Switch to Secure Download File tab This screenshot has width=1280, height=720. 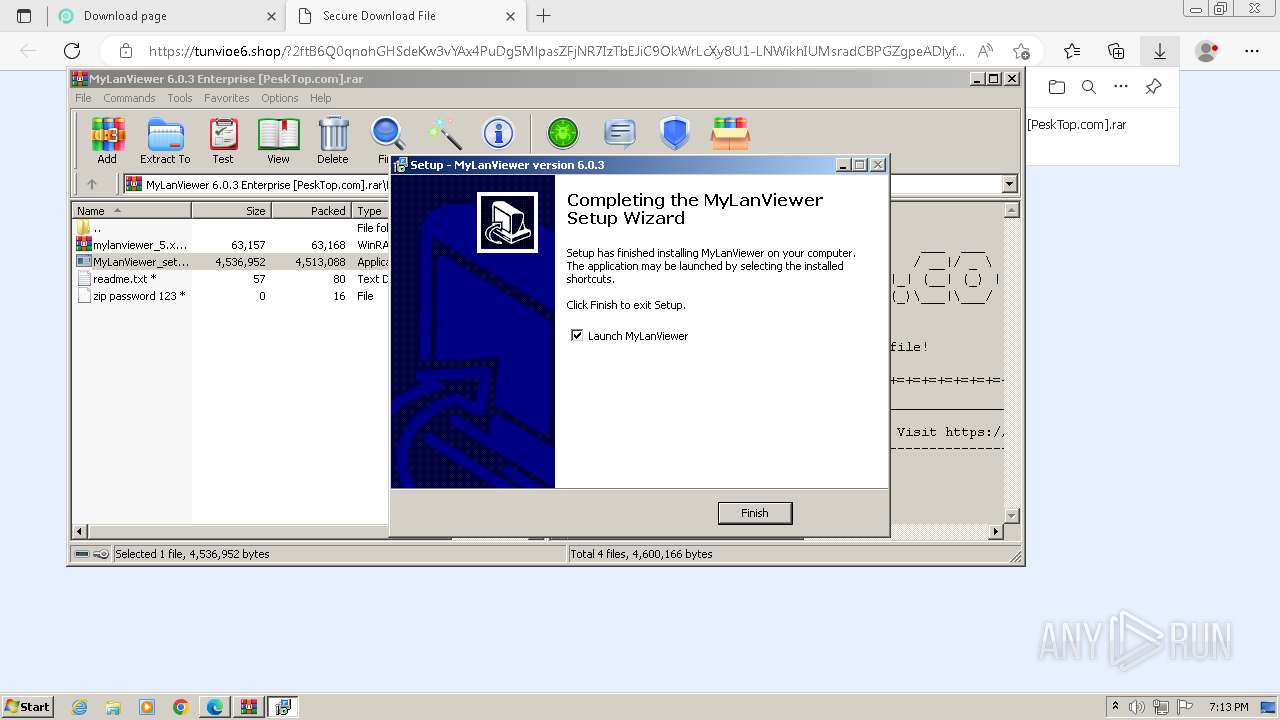(405, 16)
